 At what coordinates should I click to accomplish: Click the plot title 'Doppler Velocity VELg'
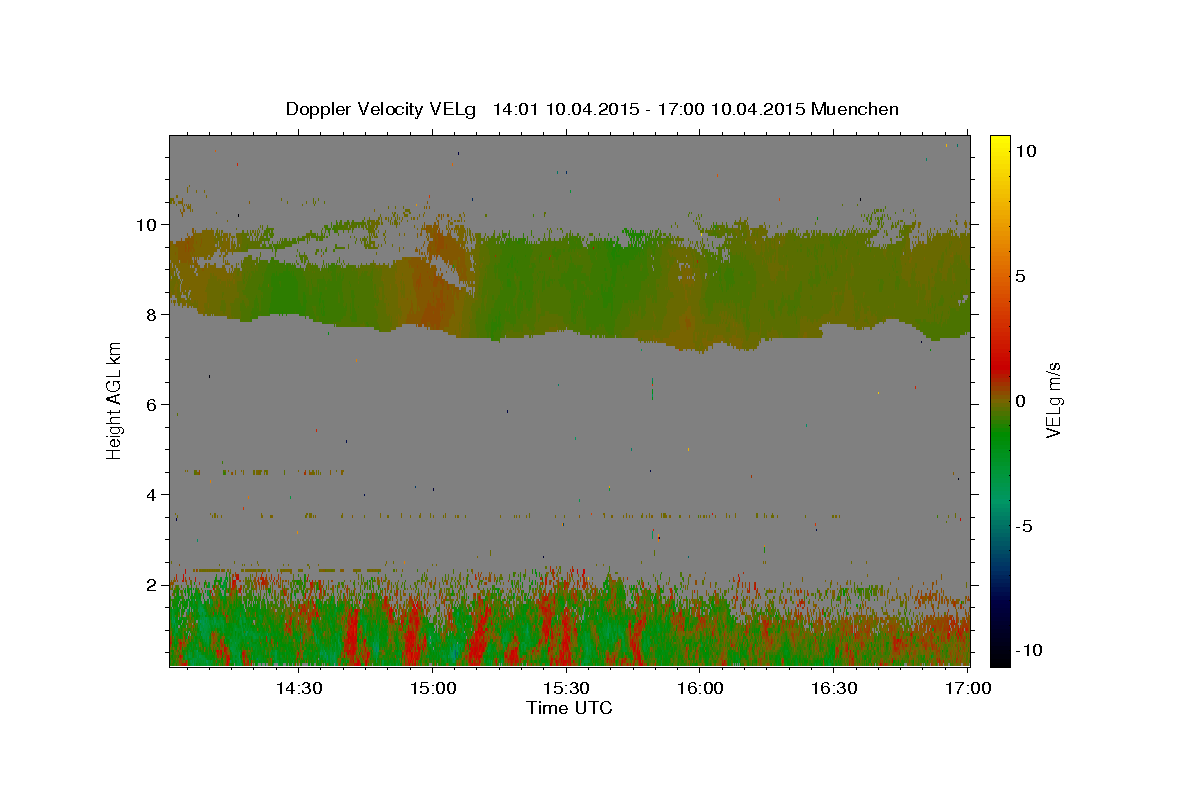coord(381,109)
